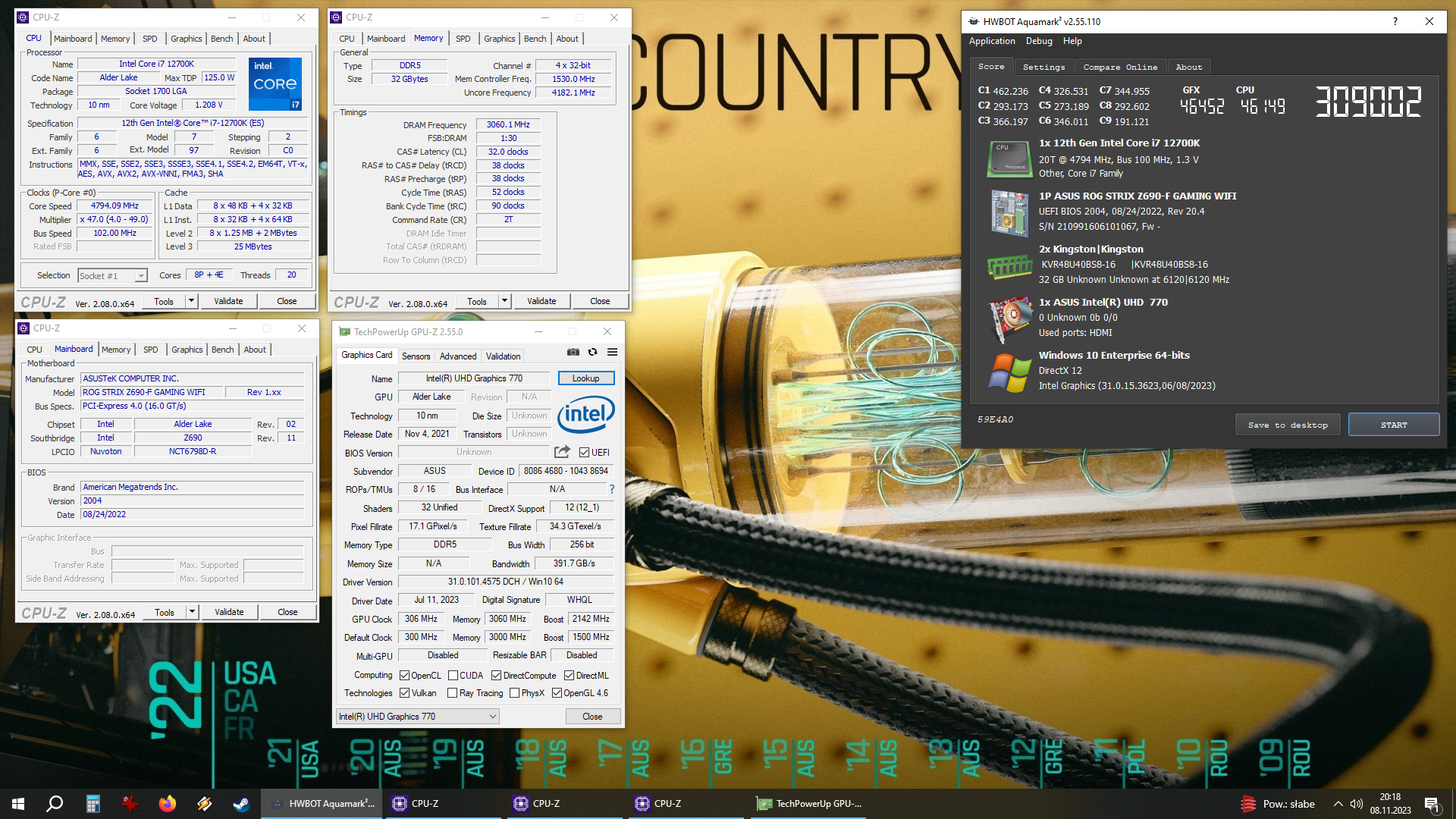Toggle the OpenGL 4.6 checkbox

[557, 693]
